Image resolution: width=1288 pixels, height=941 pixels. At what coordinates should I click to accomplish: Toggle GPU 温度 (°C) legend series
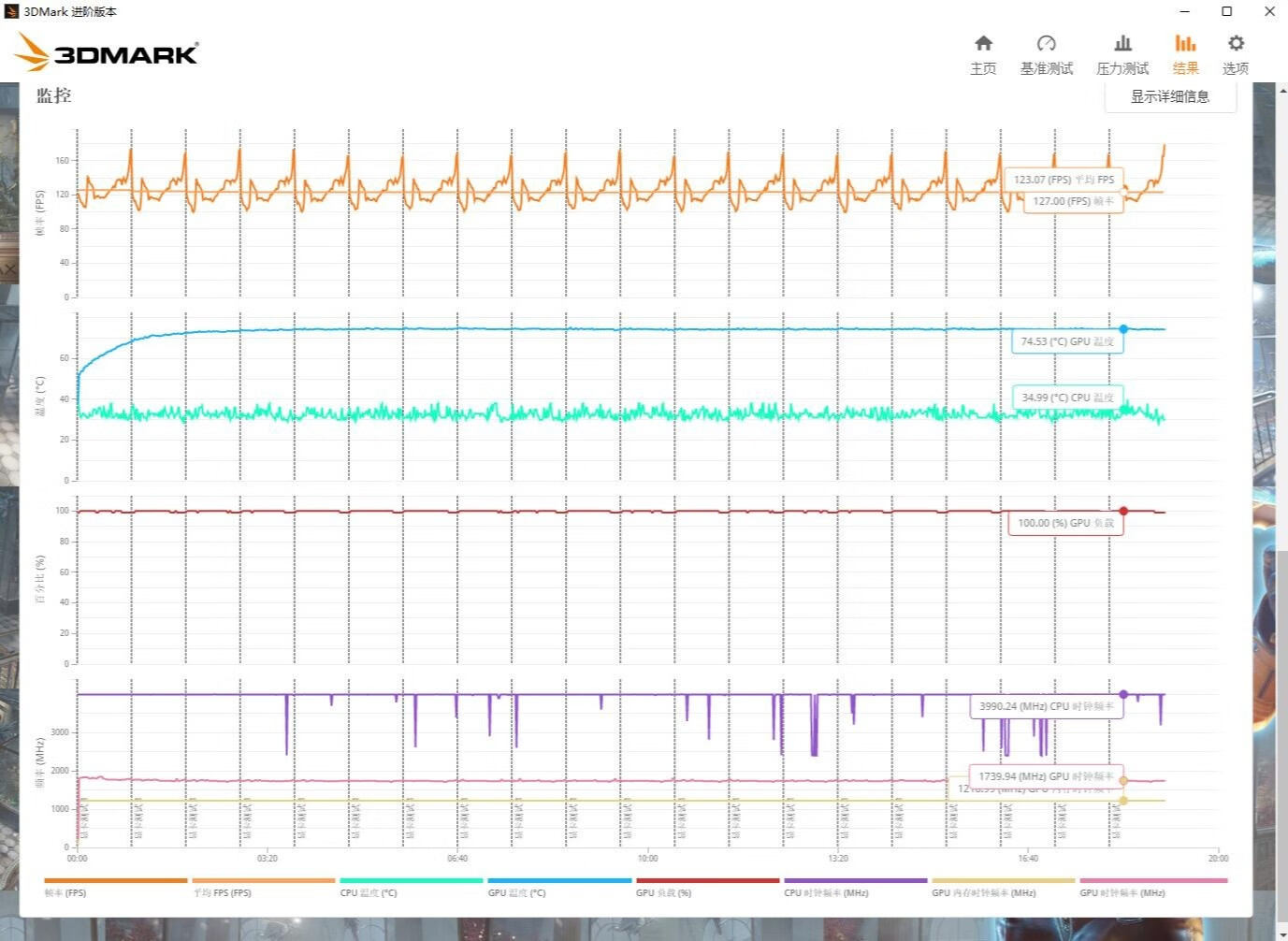tap(559, 887)
